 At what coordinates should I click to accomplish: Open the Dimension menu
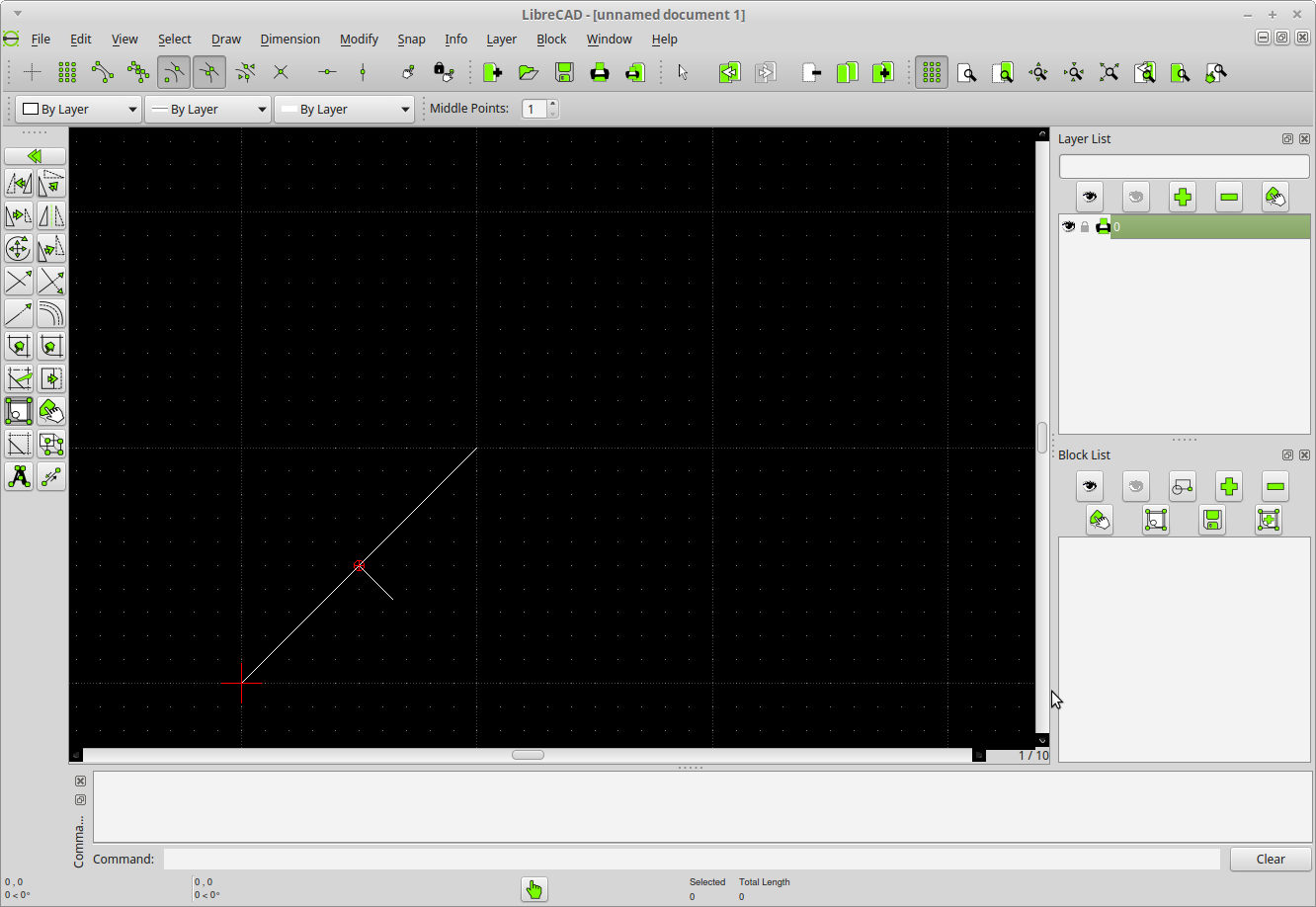(x=289, y=40)
